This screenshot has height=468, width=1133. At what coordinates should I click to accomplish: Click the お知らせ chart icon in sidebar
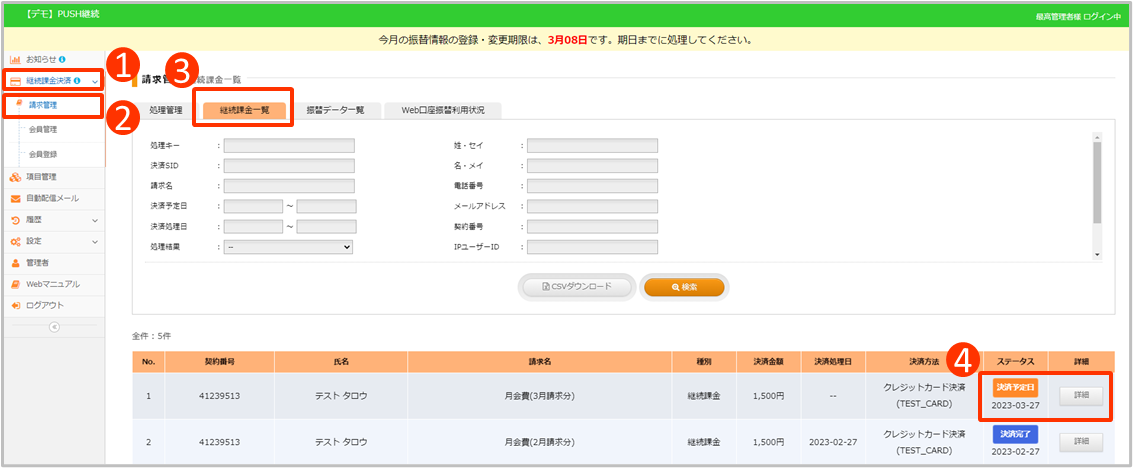(x=15, y=60)
